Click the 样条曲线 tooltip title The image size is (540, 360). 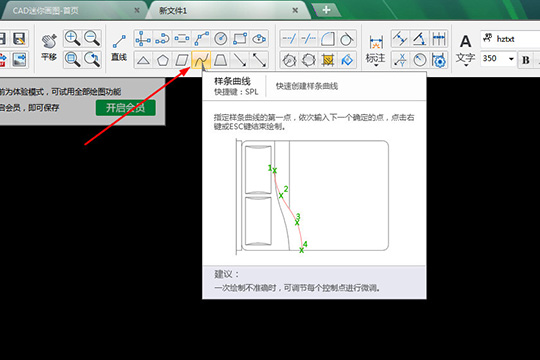point(232,81)
